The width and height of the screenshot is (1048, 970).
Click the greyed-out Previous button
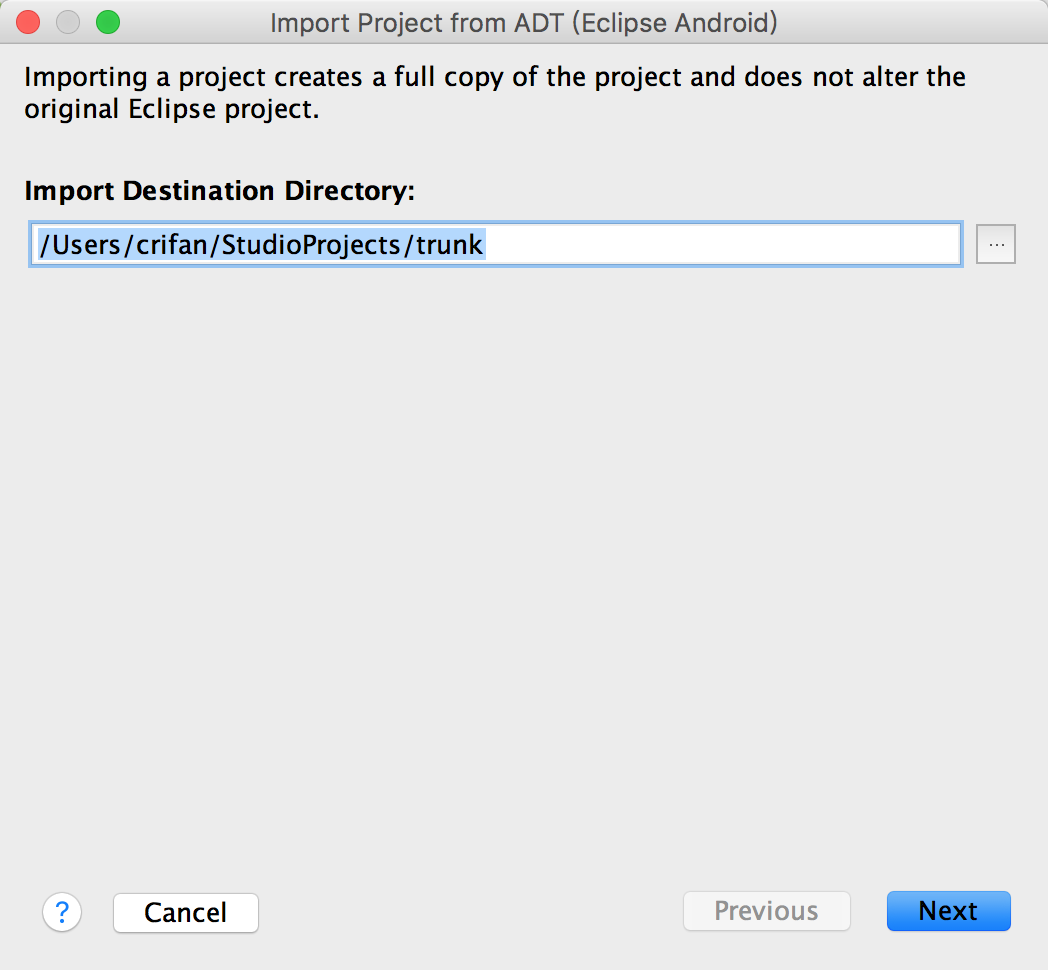[766, 911]
